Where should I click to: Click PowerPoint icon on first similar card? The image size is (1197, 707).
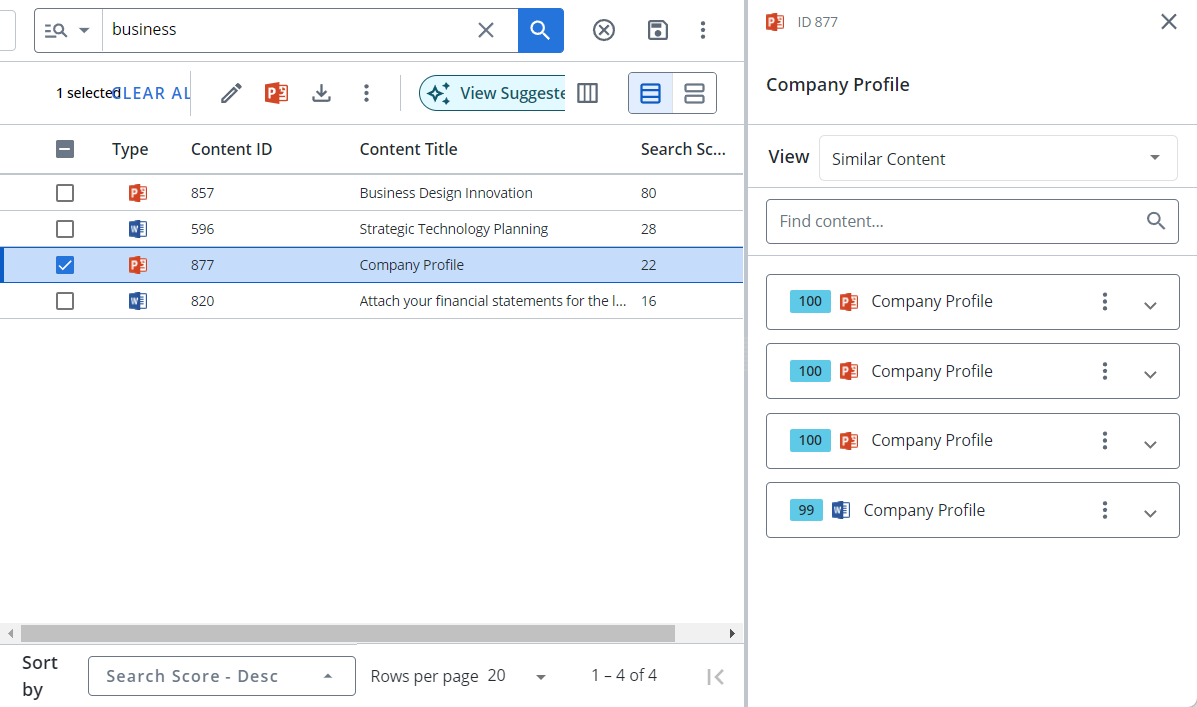tap(849, 302)
